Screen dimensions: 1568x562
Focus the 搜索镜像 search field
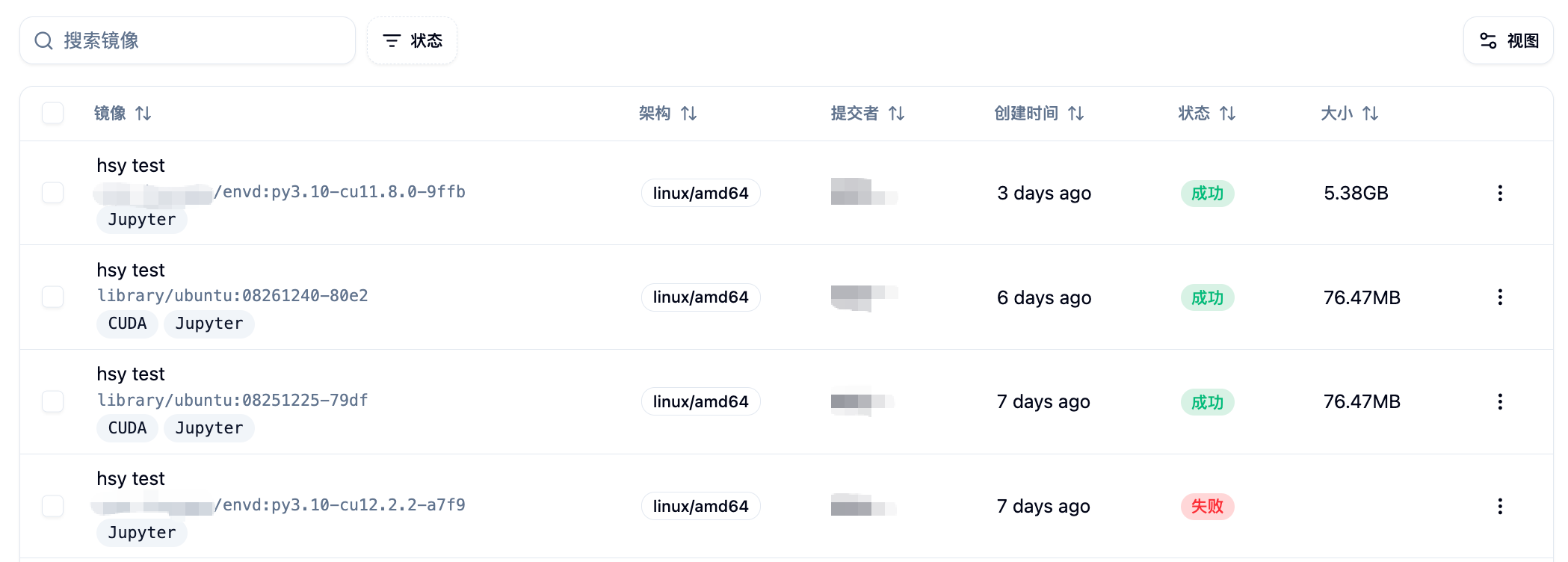tap(202, 40)
